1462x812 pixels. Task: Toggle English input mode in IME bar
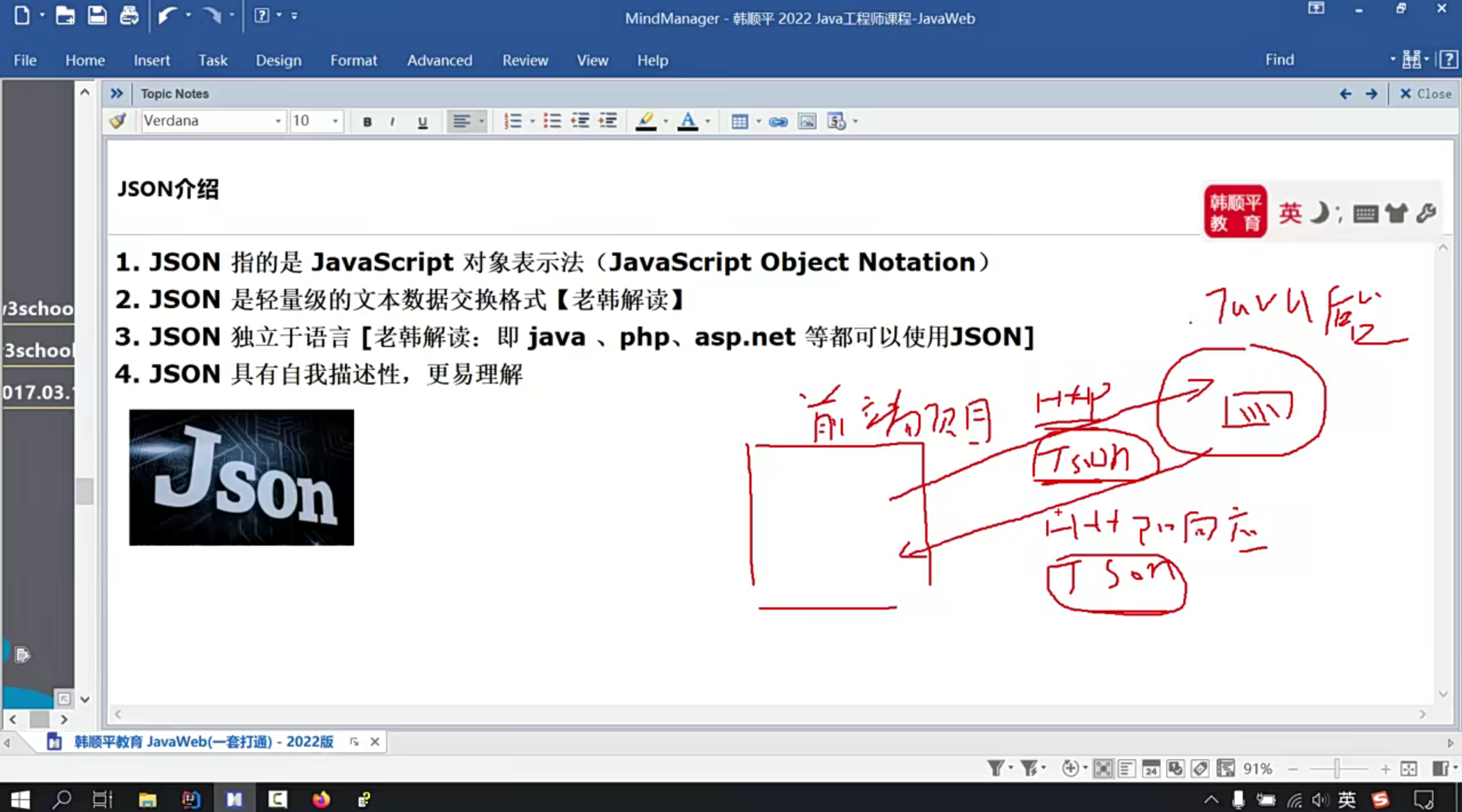pos(1290,212)
